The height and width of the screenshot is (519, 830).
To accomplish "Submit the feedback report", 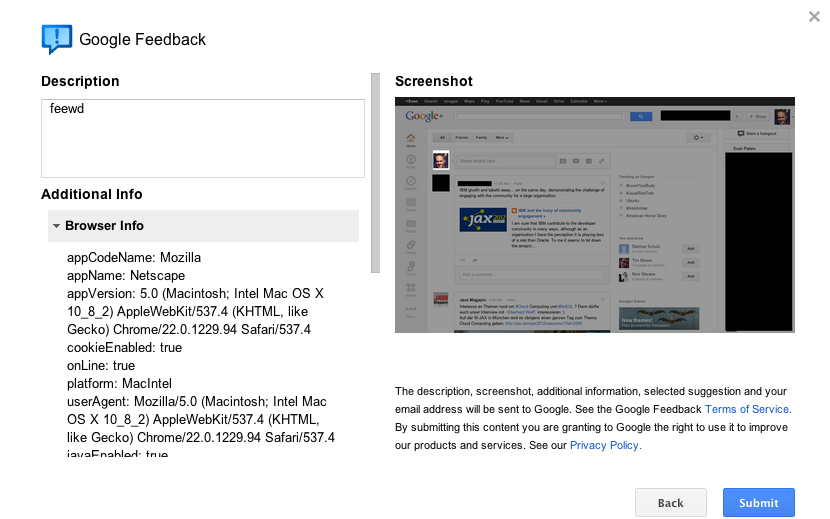I will tap(758, 502).
